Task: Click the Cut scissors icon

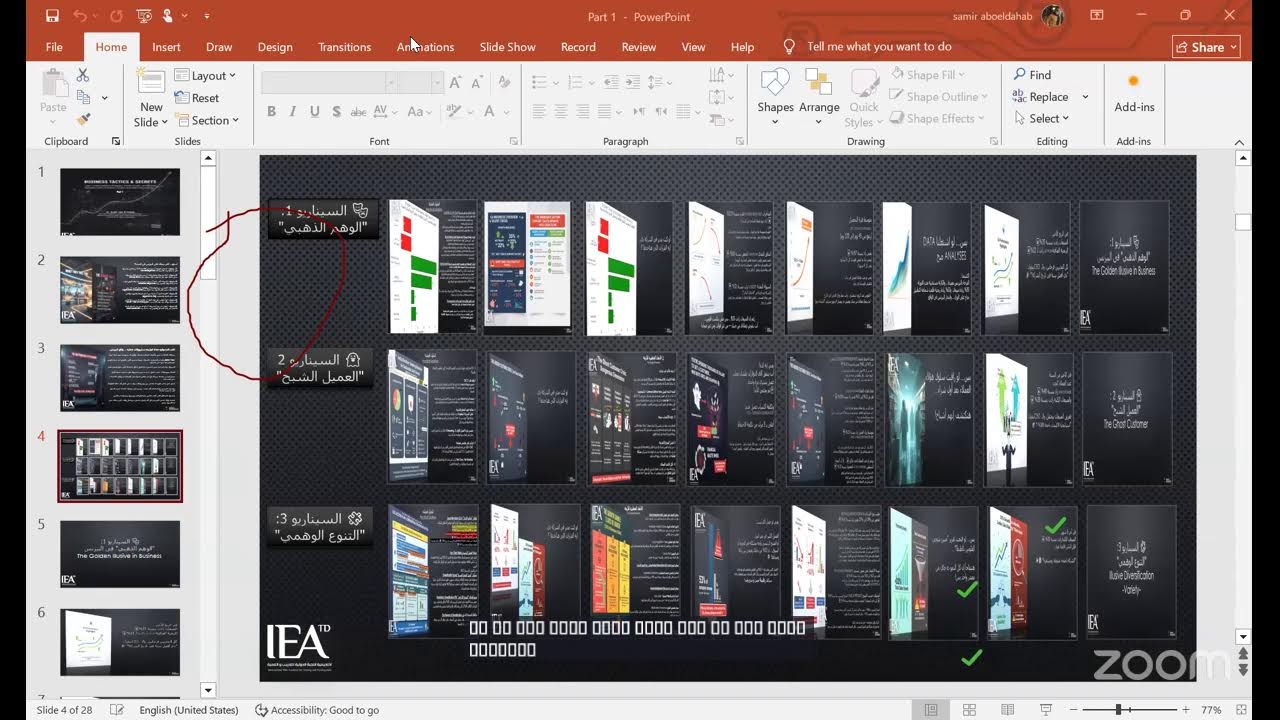Action: click(x=83, y=75)
